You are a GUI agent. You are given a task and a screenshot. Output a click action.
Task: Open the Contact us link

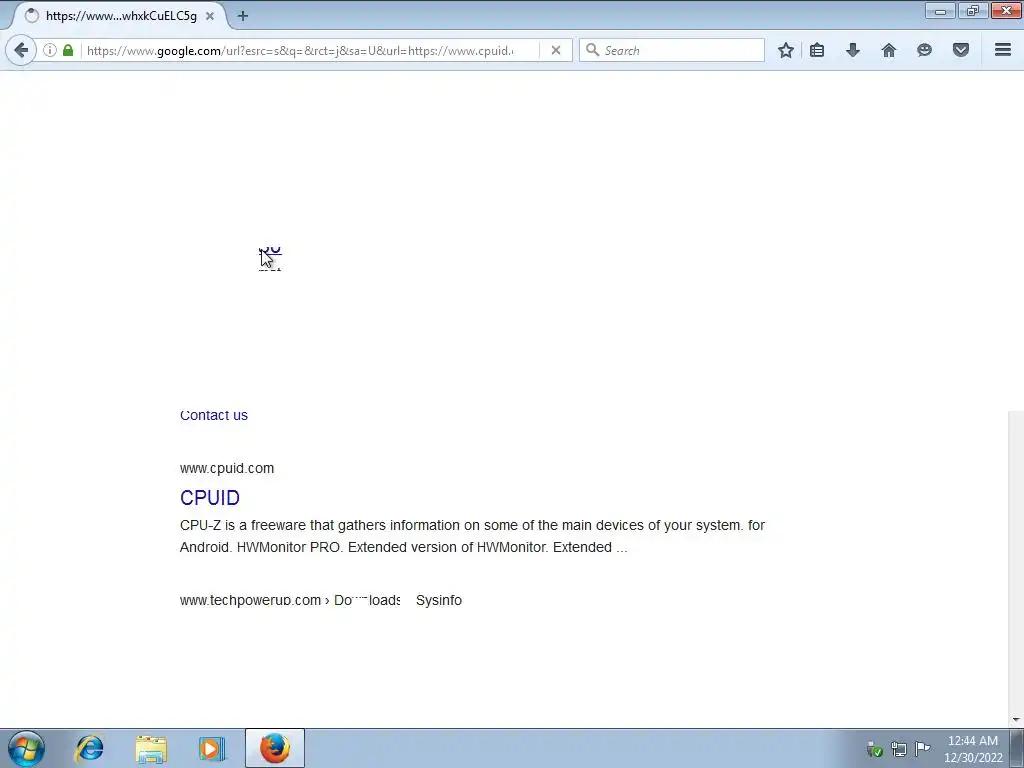[214, 415]
